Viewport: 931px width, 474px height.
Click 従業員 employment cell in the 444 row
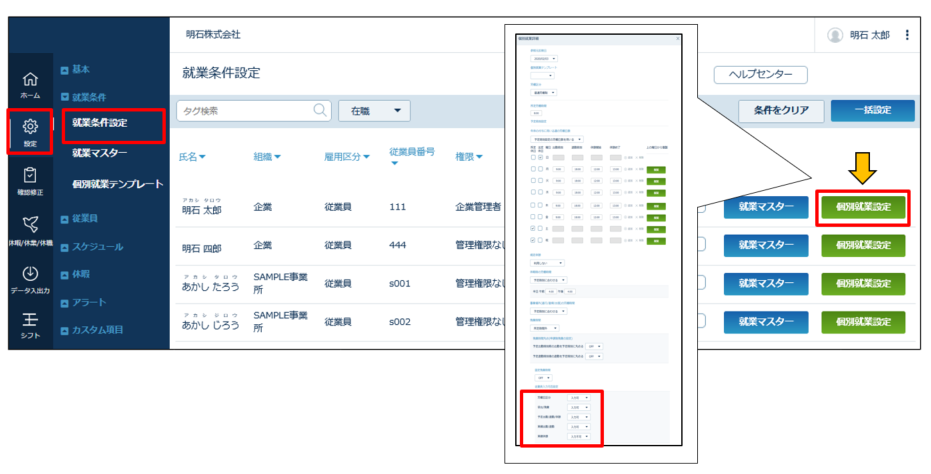tap(338, 245)
